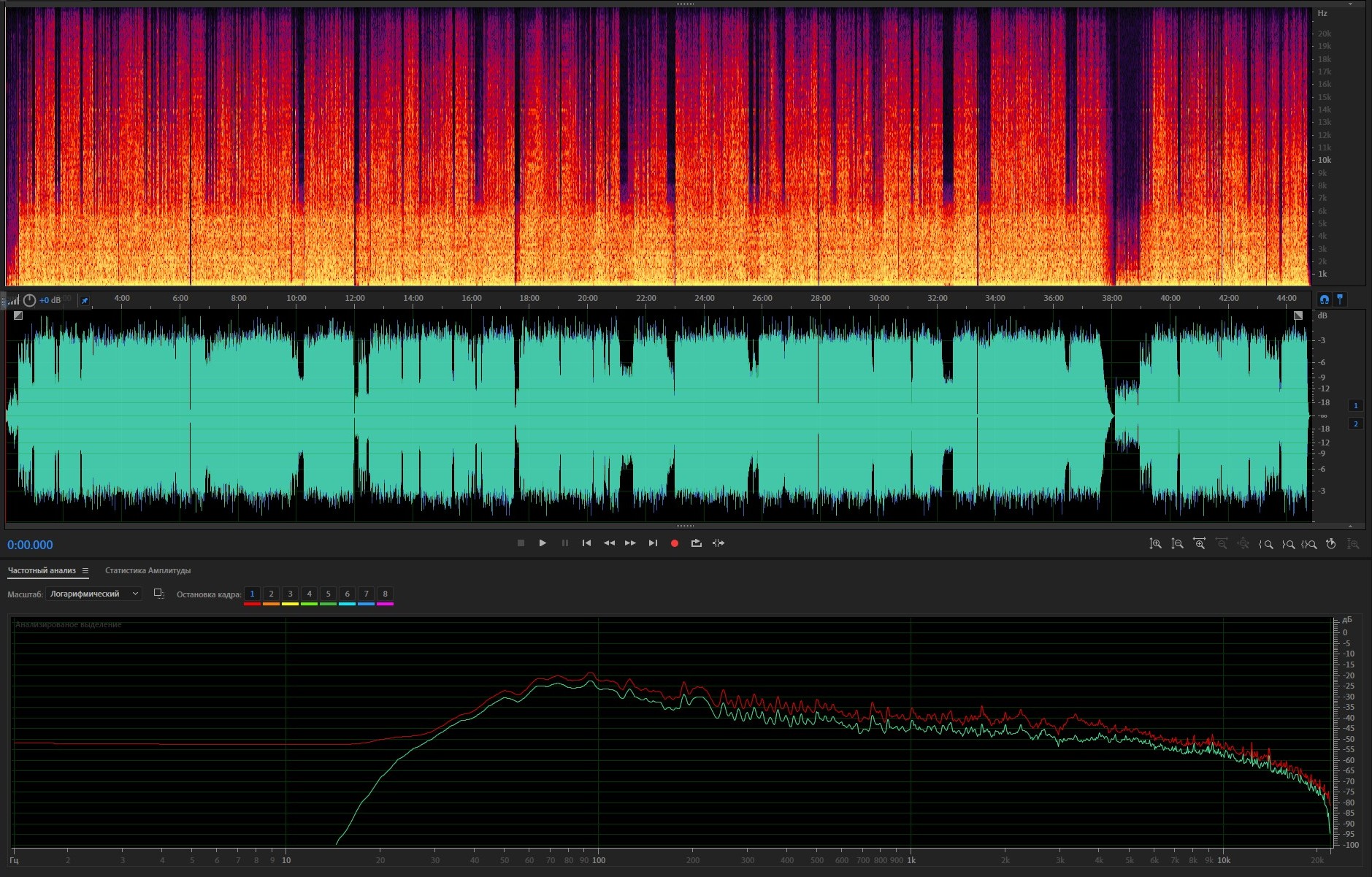Zoom in amplitude icon
The height and width of the screenshot is (877, 1372).
click(1155, 544)
